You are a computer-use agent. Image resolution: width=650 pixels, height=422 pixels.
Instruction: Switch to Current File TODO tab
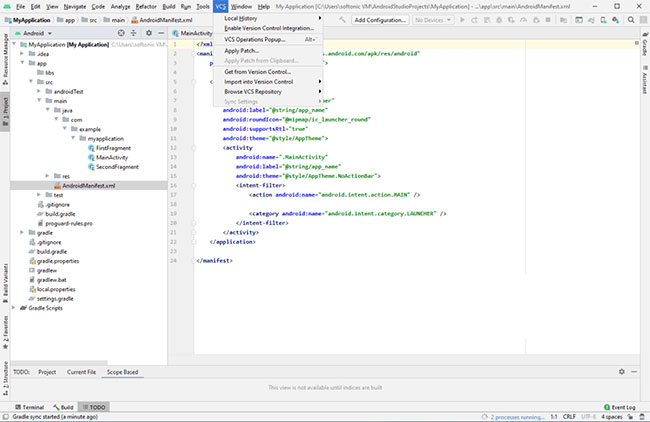point(81,372)
